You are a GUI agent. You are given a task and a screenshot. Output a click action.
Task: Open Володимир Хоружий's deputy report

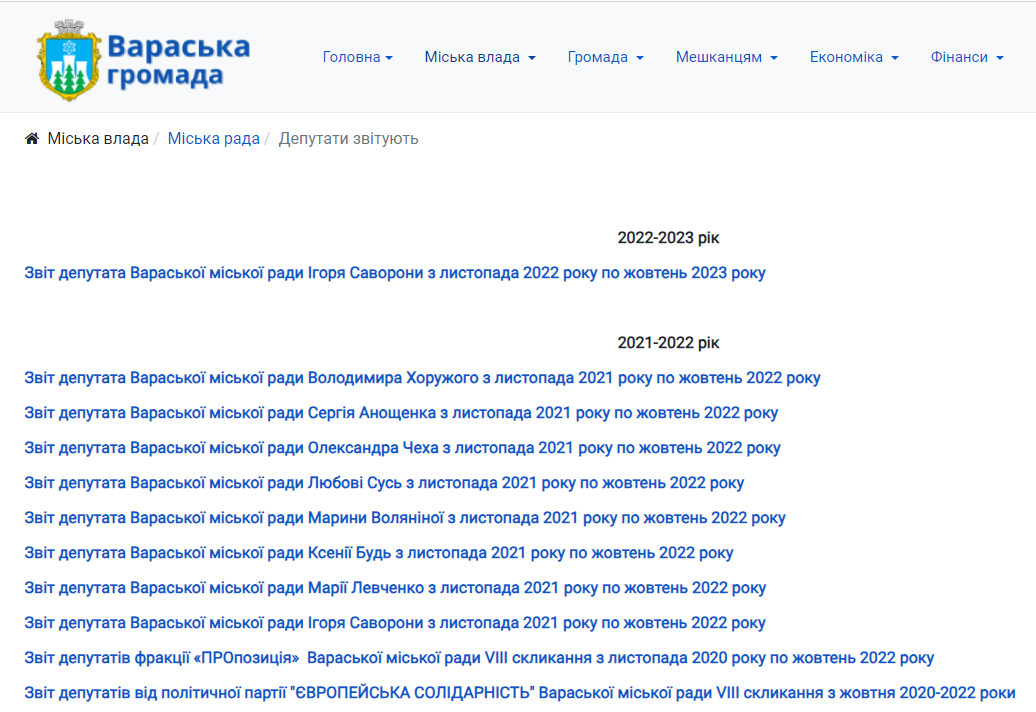pyautogui.click(x=422, y=378)
